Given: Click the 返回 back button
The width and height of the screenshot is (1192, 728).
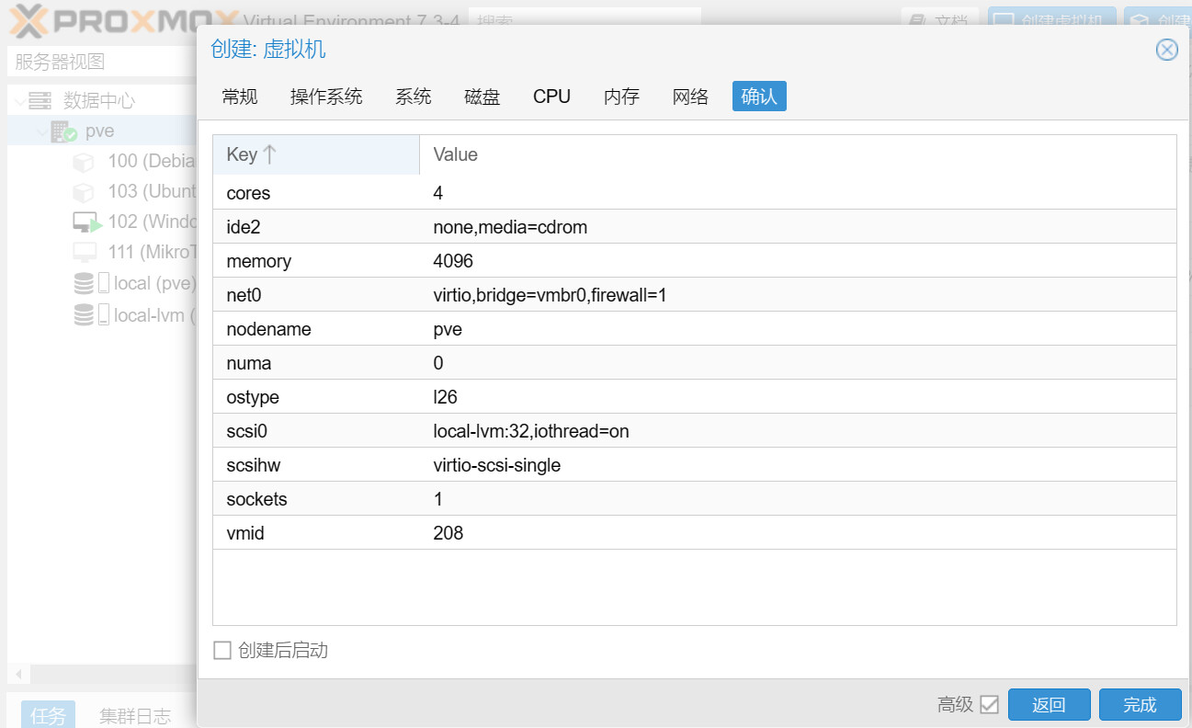Looking at the screenshot, I should 1049,704.
